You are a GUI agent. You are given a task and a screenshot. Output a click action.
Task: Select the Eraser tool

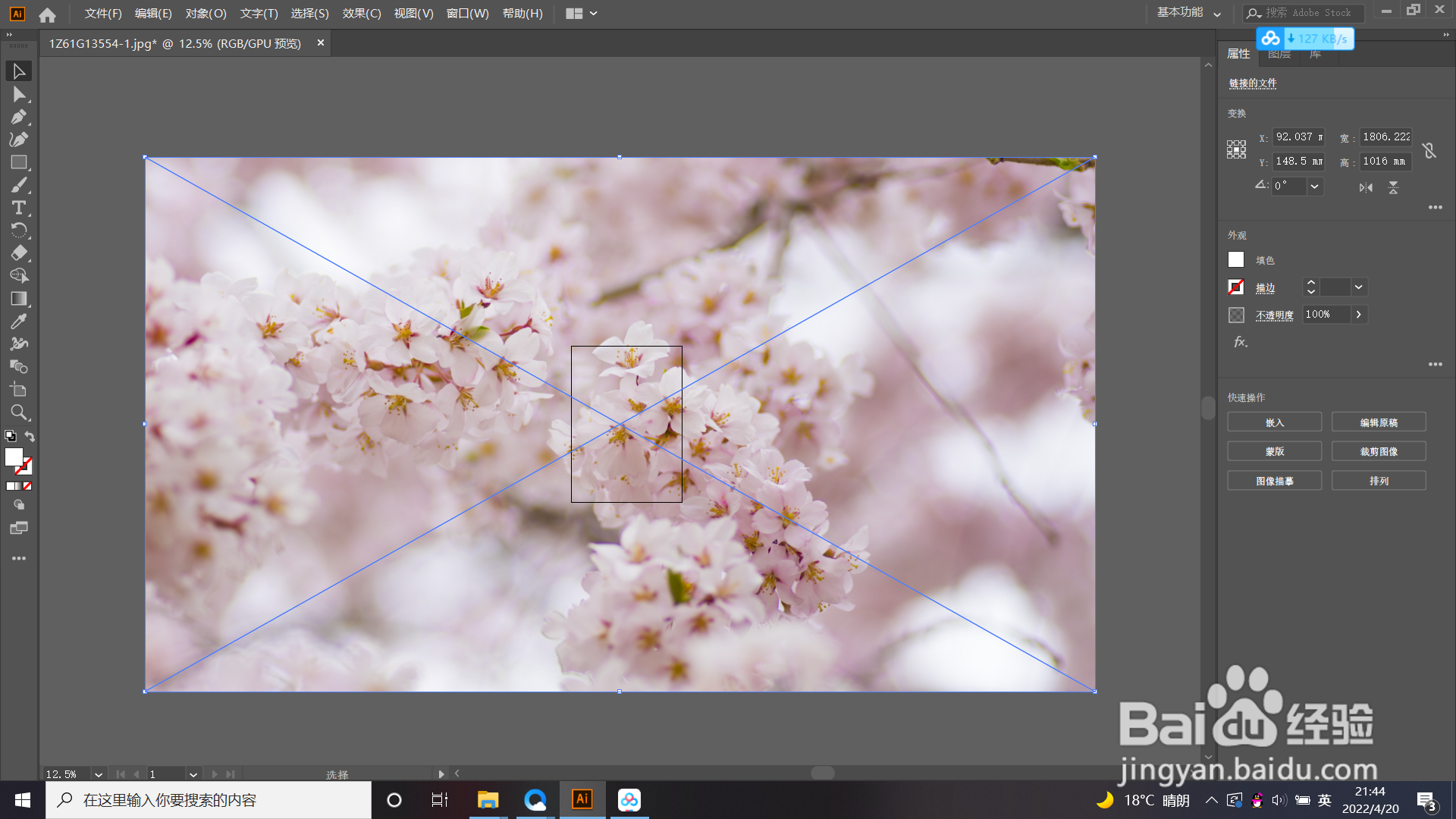pyautogui.click(x=19, y=253)
